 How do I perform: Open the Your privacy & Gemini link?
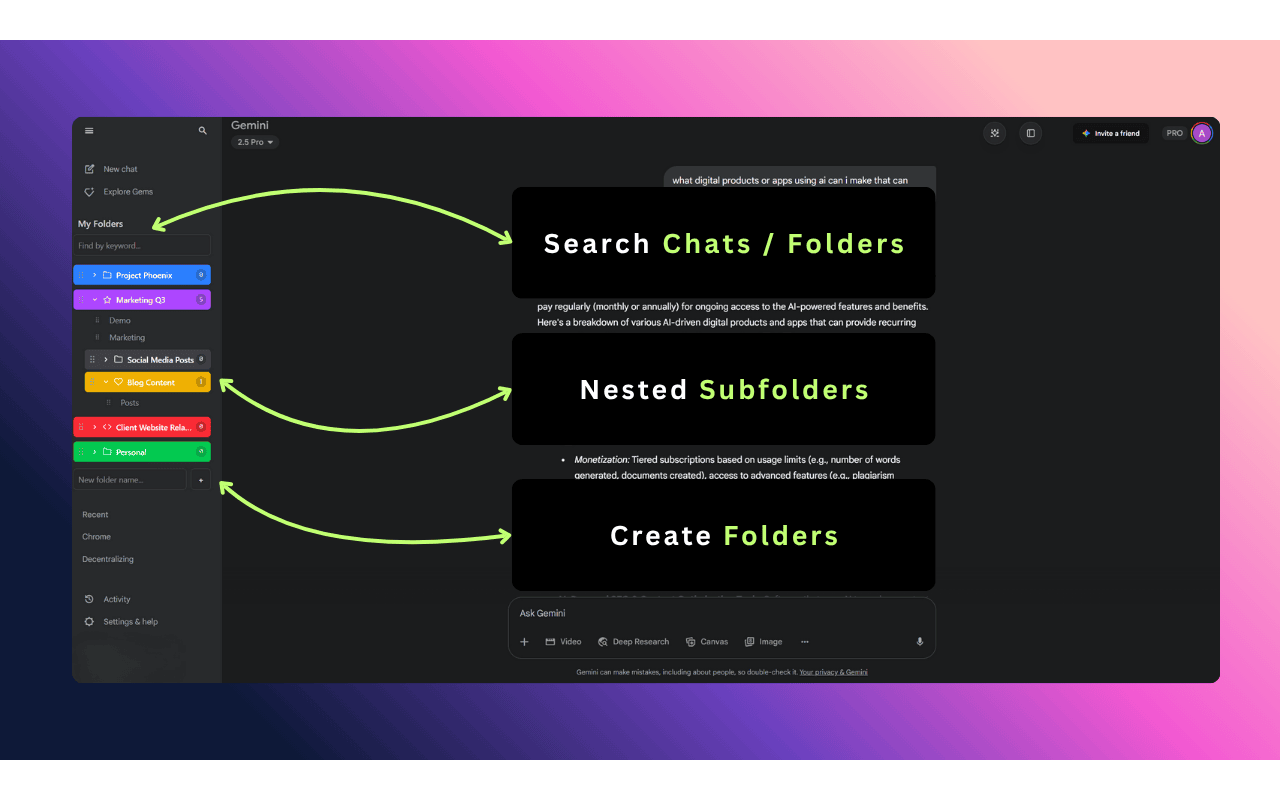click(x=833, y=671)
